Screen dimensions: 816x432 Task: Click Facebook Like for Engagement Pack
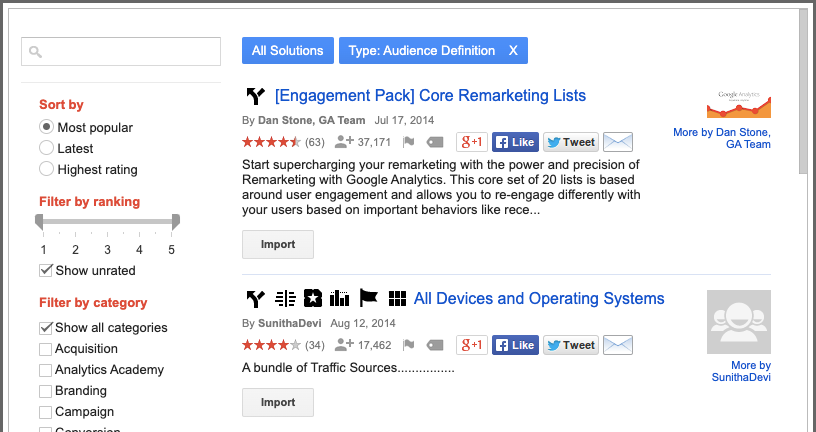(x=515, y=142)
